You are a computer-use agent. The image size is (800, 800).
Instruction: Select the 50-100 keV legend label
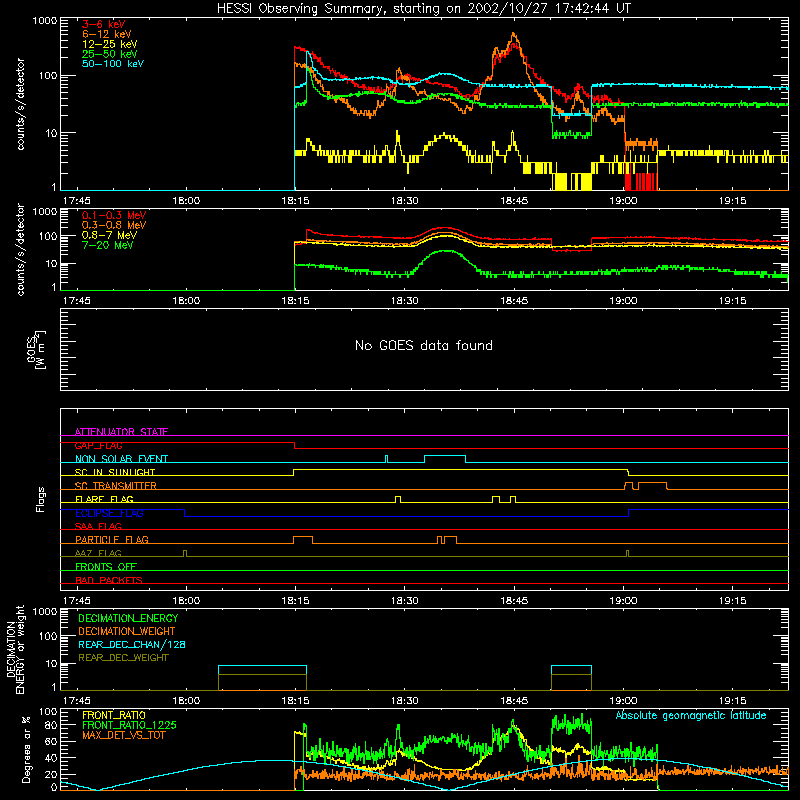(113, 64)
